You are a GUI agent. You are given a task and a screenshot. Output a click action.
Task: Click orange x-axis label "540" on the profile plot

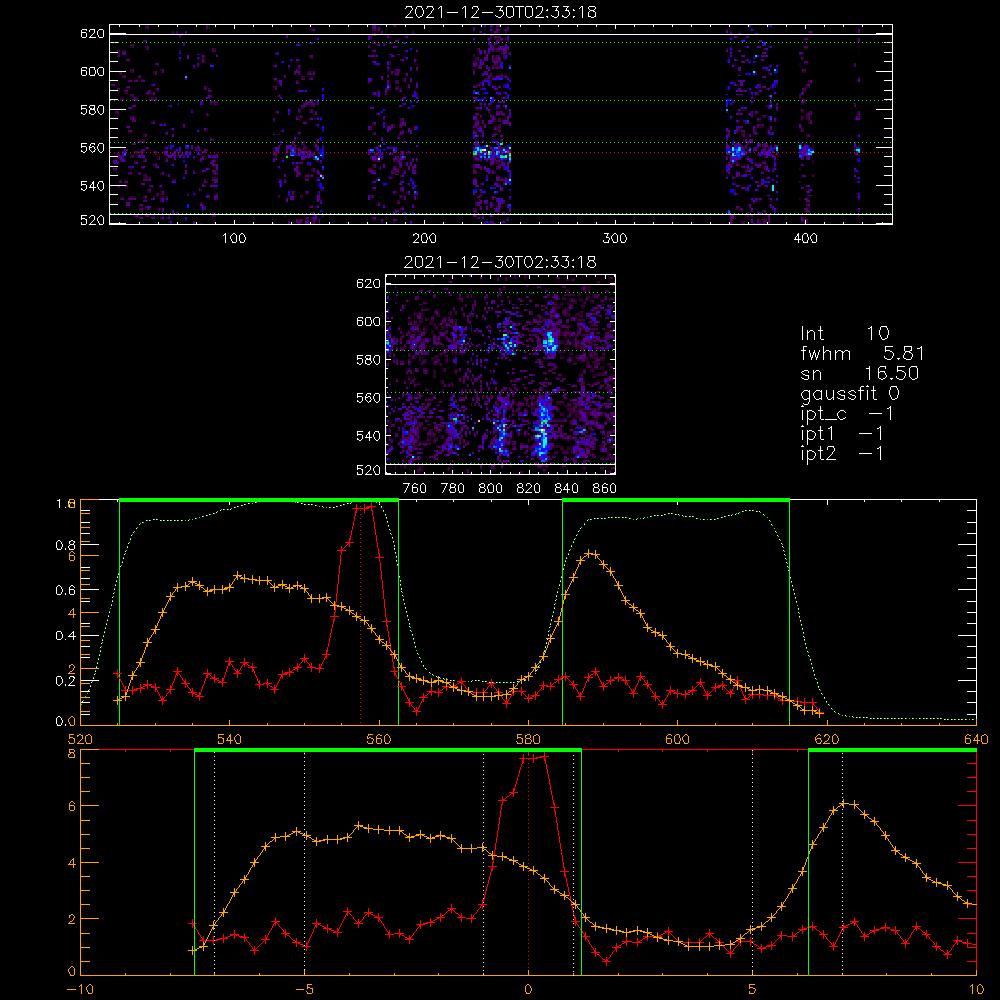(230, 739)
